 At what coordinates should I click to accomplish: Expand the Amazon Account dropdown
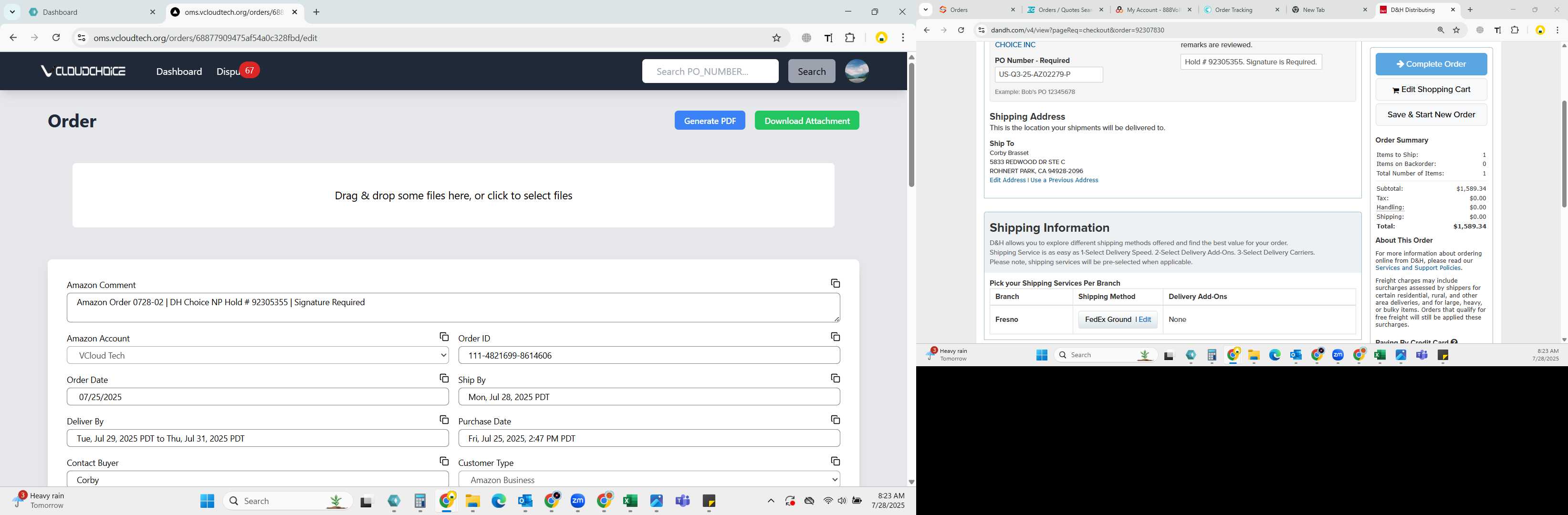[258, 355]
